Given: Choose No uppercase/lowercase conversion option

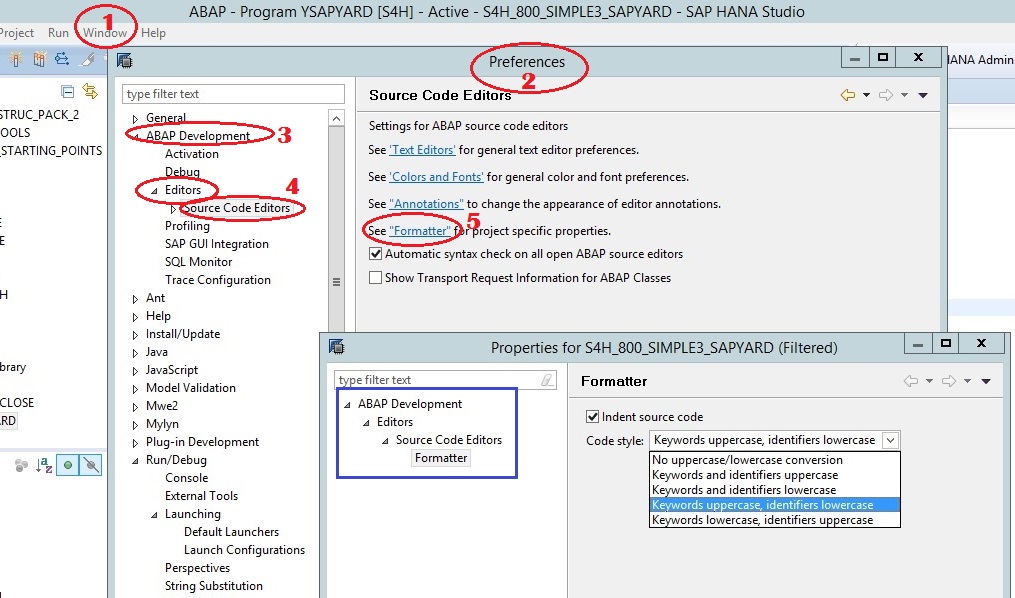Looking at the screenshot, I should tap(775, 460).
